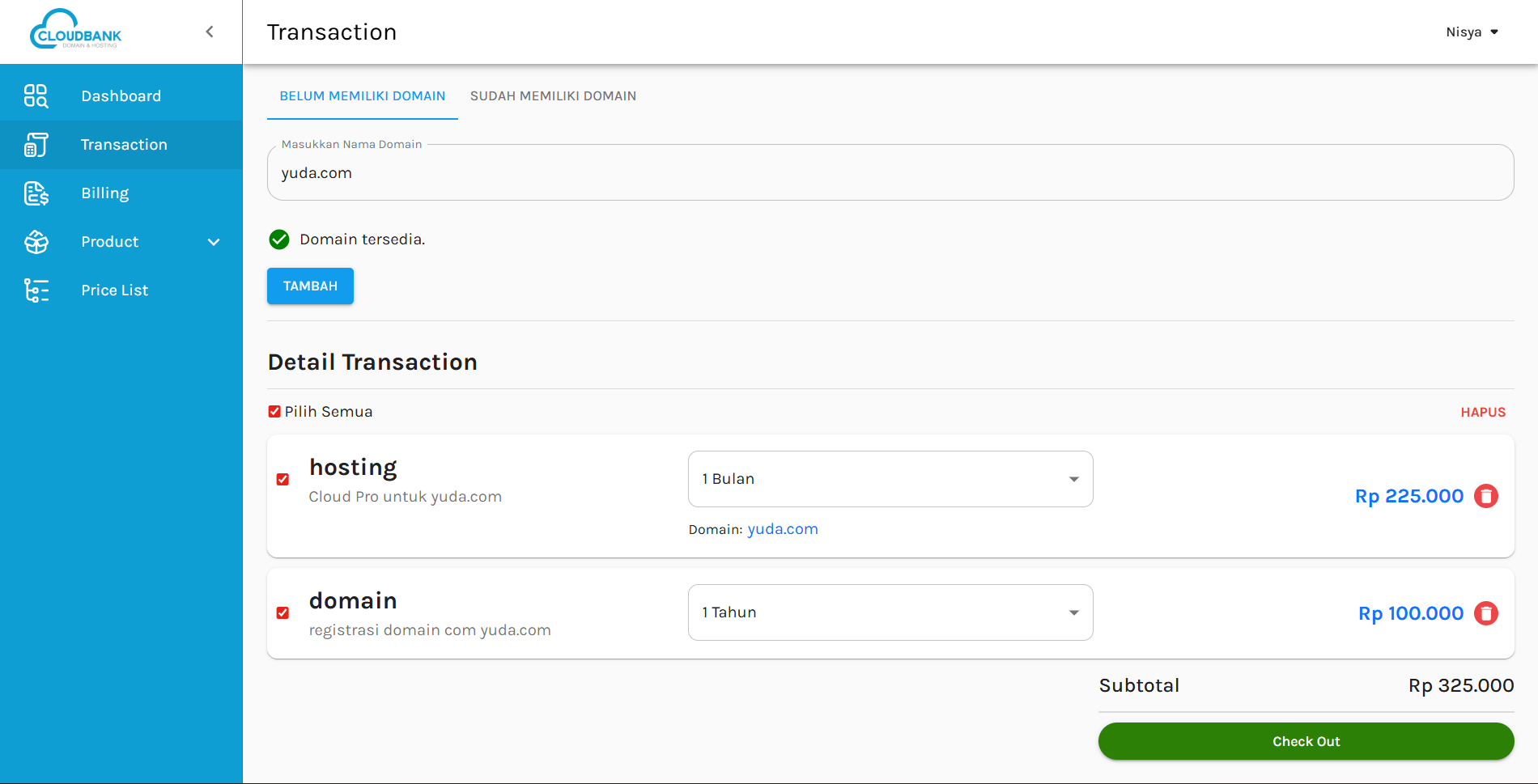Viewport: 1538px width, 784px height.
Task: Uncheck the hosting item checkbox
Action: pos(283,480)
